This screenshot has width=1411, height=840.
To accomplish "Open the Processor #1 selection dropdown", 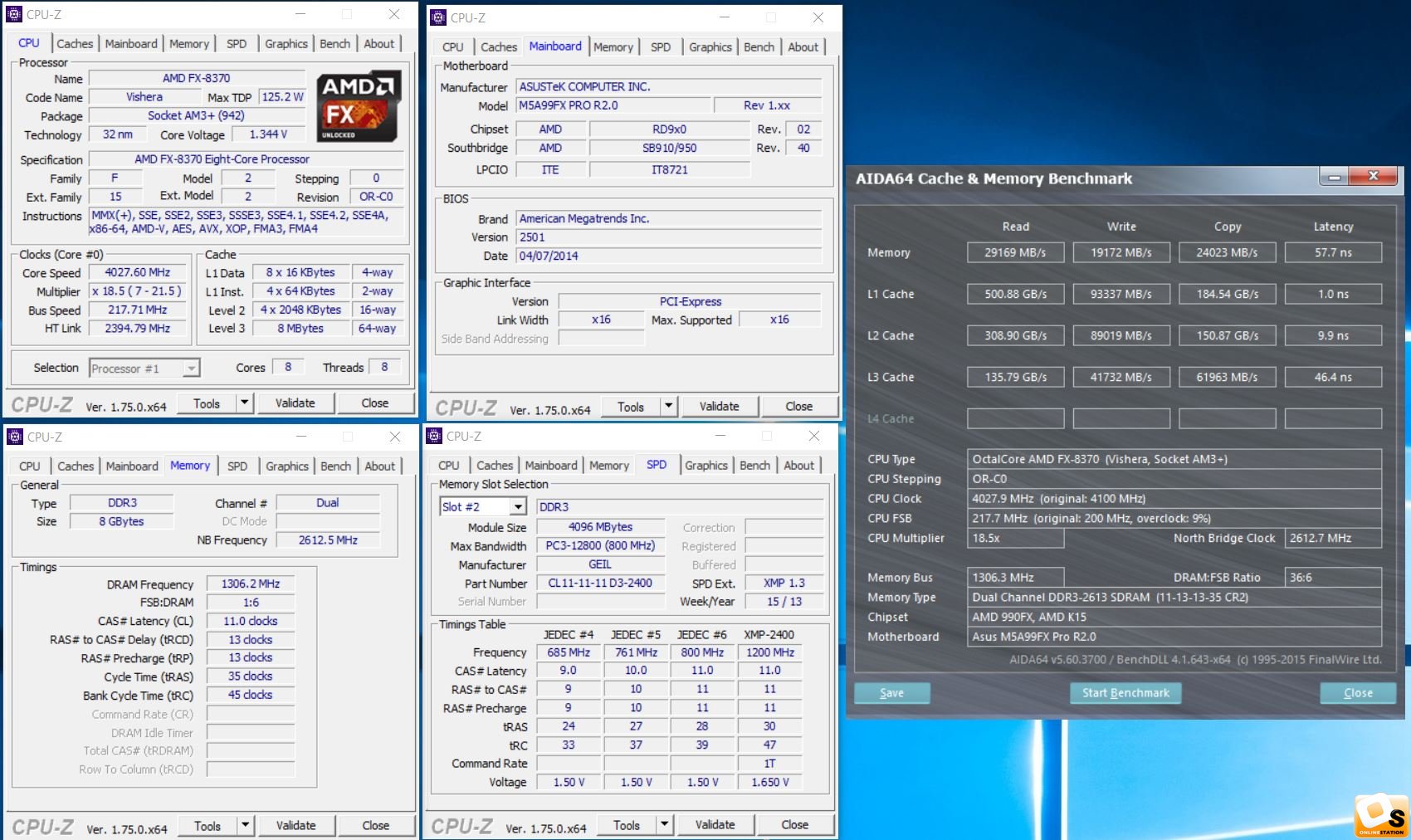I will coord(192,368).
